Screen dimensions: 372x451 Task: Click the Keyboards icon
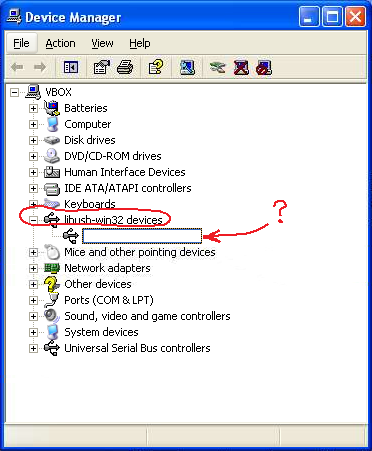(x=52, y=203)
